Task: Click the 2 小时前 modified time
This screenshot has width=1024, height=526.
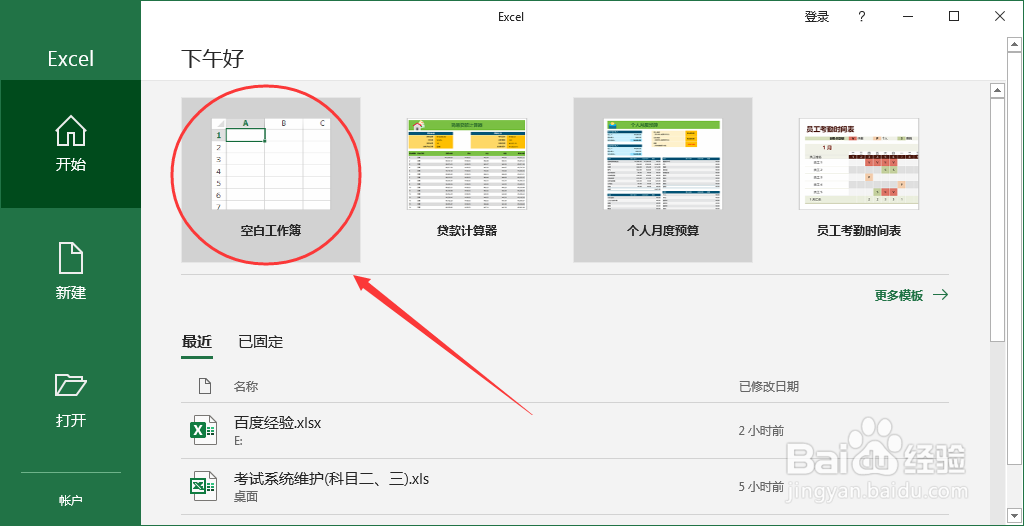Action: [x=761, y=431]
